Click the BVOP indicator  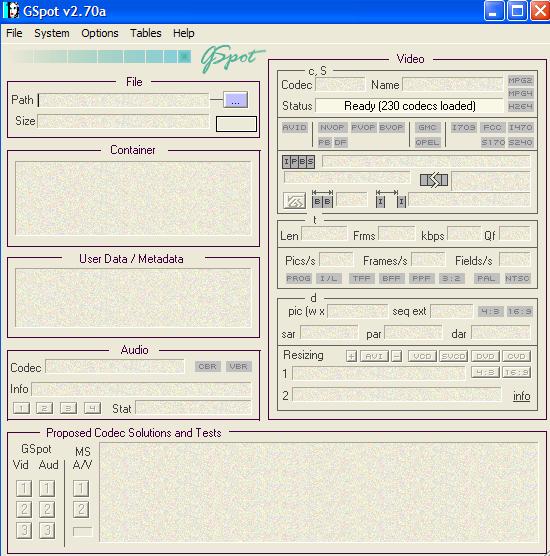pyautogui.click(x=391, y=127)
